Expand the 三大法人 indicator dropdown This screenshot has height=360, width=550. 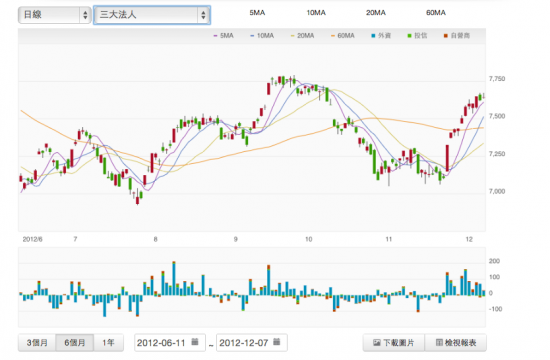[152, 15]
